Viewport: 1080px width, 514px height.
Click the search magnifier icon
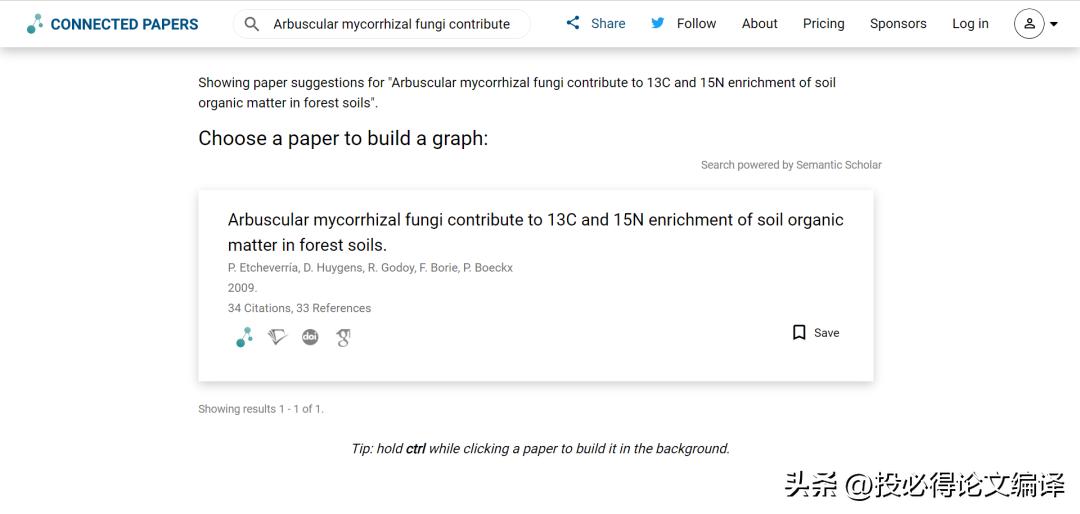click(x=252, y=24)
